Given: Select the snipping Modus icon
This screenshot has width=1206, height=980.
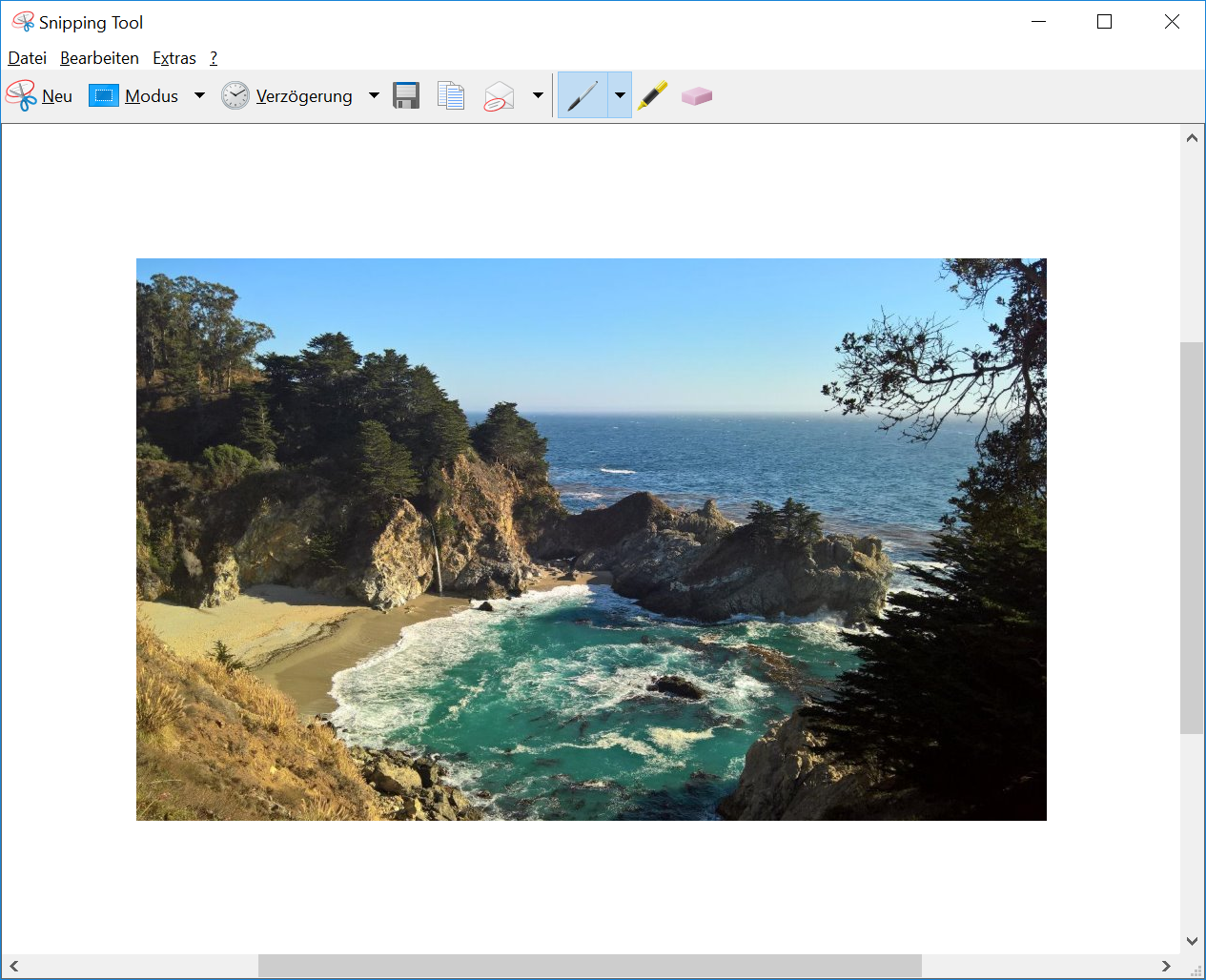Looking at the screenshot, I should pyautogui.click(x=103, y=94).
